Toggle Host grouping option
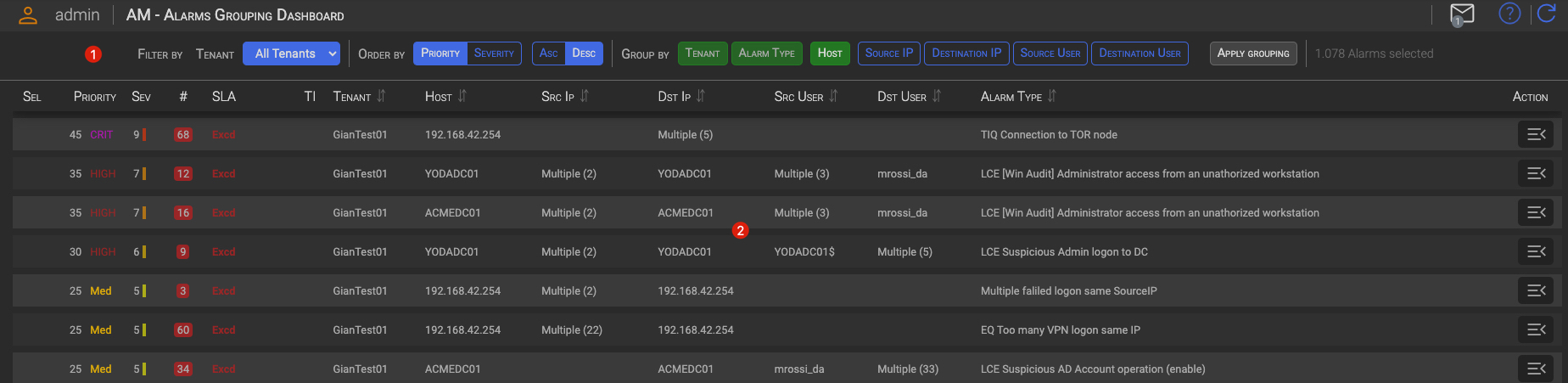Screen dimensions: 1568x383 tap(829, 54)
